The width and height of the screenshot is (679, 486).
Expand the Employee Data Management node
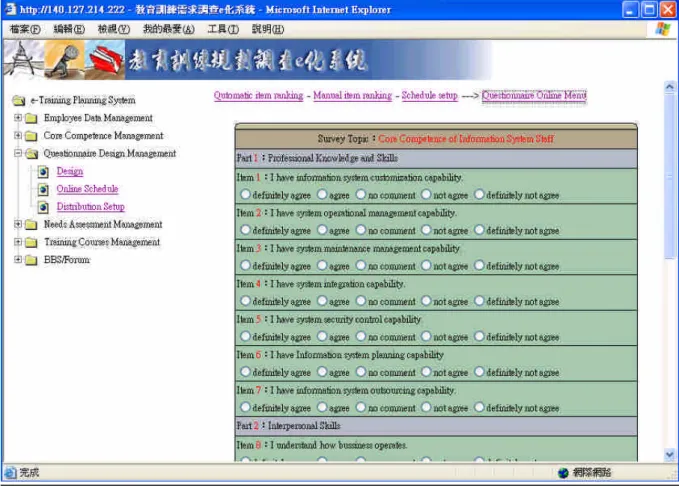click(18, 117)
